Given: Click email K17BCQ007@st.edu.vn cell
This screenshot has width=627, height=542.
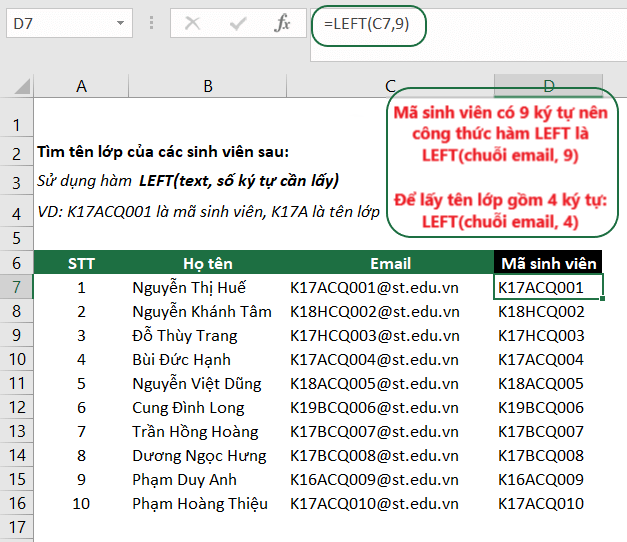Looking at the screenshot, I should (390, 431).
